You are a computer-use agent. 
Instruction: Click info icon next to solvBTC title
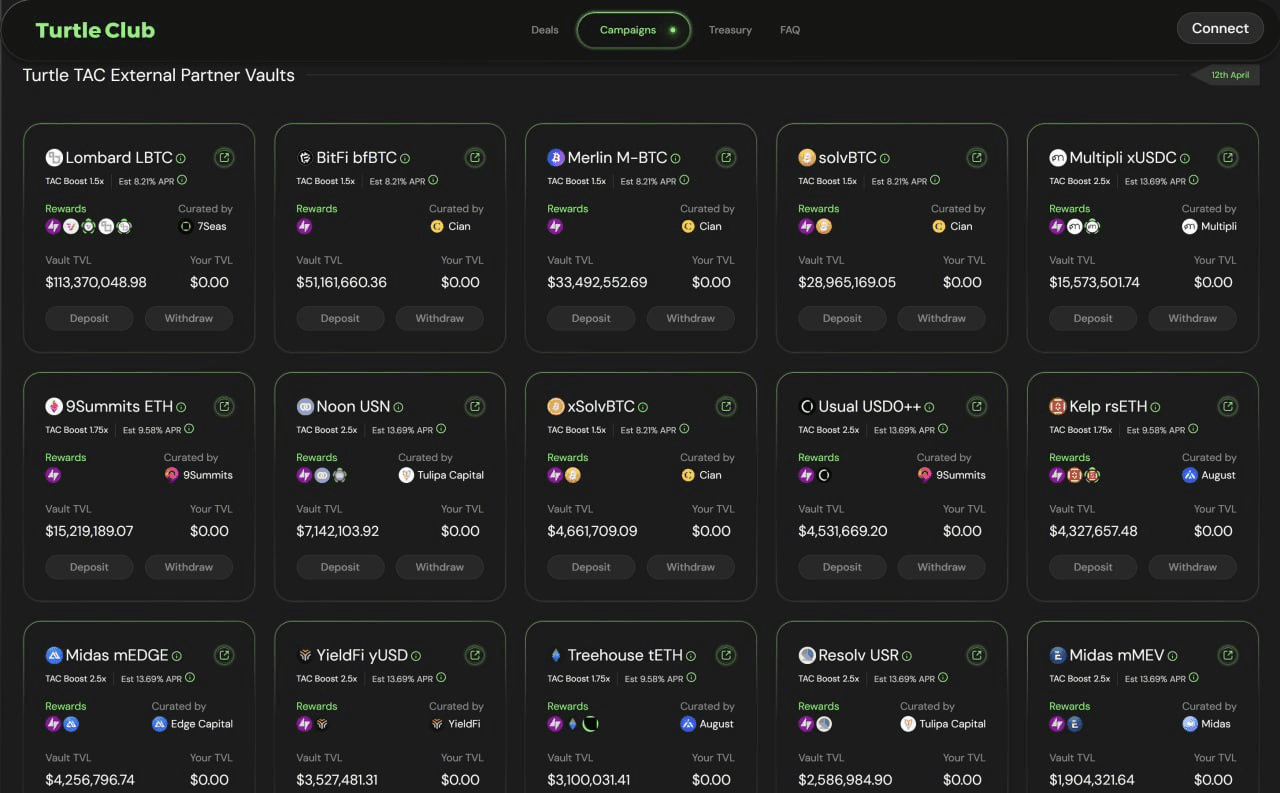(885, 158)
